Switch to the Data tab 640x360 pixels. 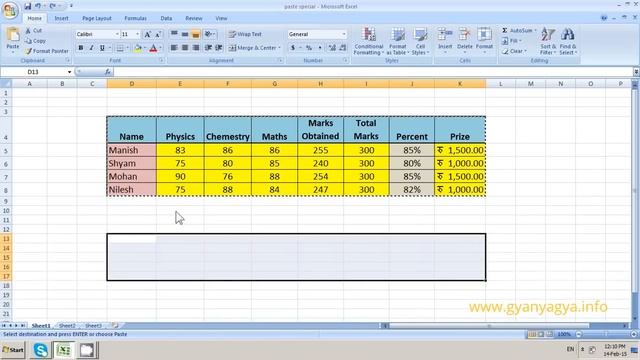pyautogui.click(x=166, y=18)
